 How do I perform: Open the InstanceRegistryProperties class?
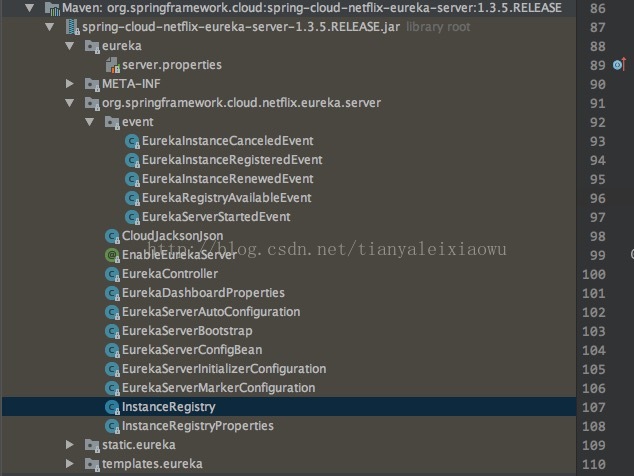click(x=198, y=426)
